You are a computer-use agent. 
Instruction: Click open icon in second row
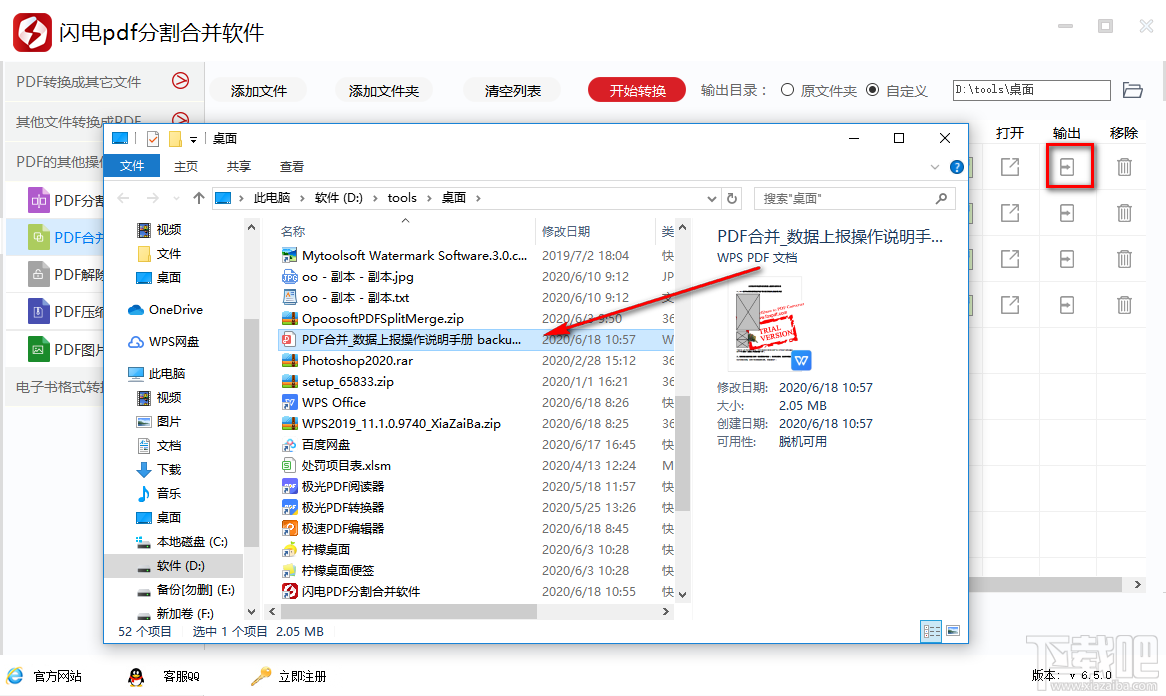tap(1010, 213)
